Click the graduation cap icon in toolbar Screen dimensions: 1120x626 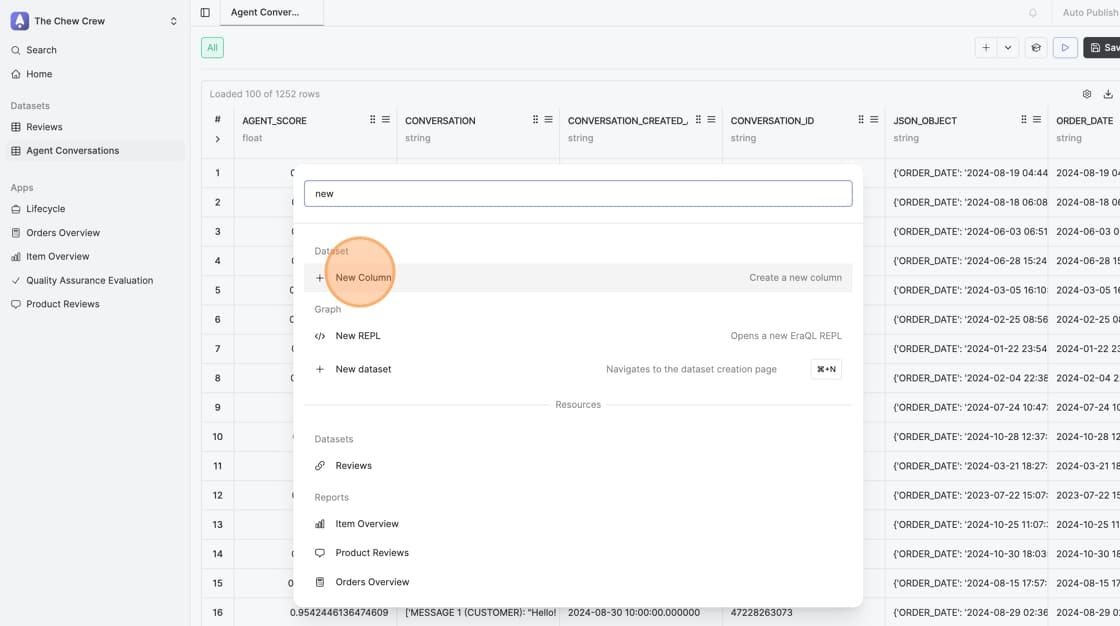click(1036, 47)
